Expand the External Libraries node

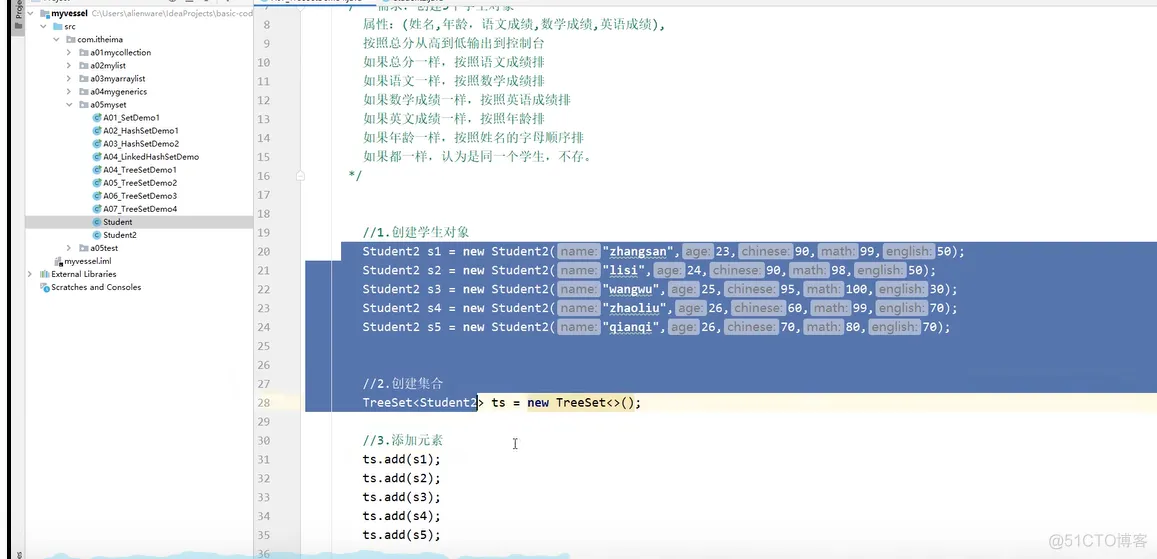30,274
